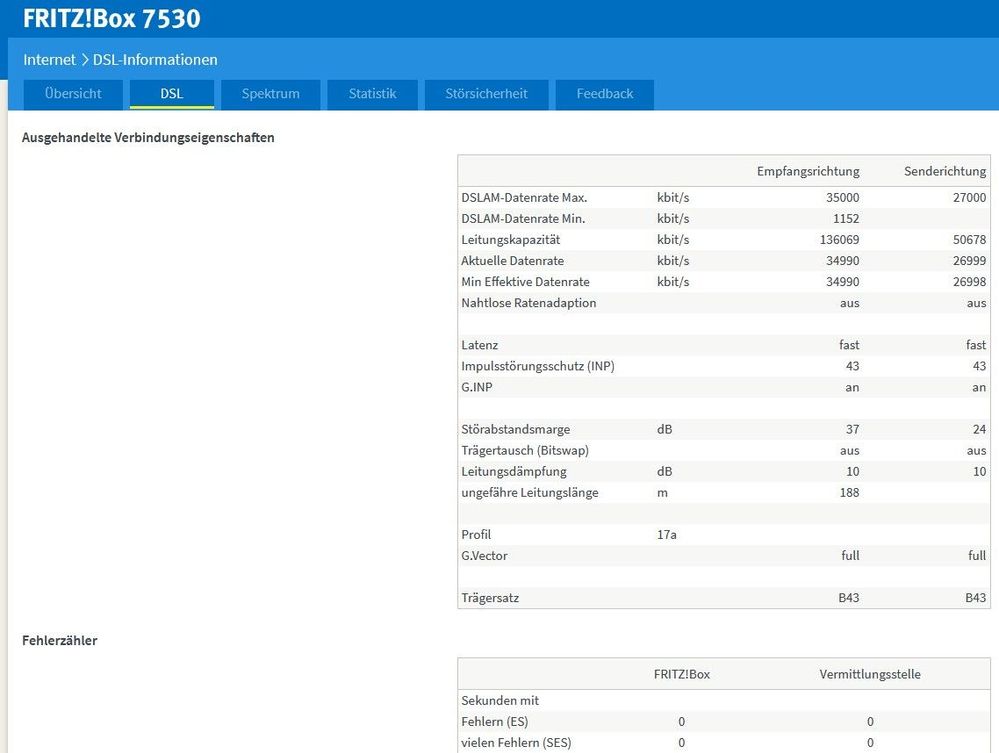Select the Fehlerzähler heading
The height and width of the screenshot is (753, 999).
[x=59, y=640]
